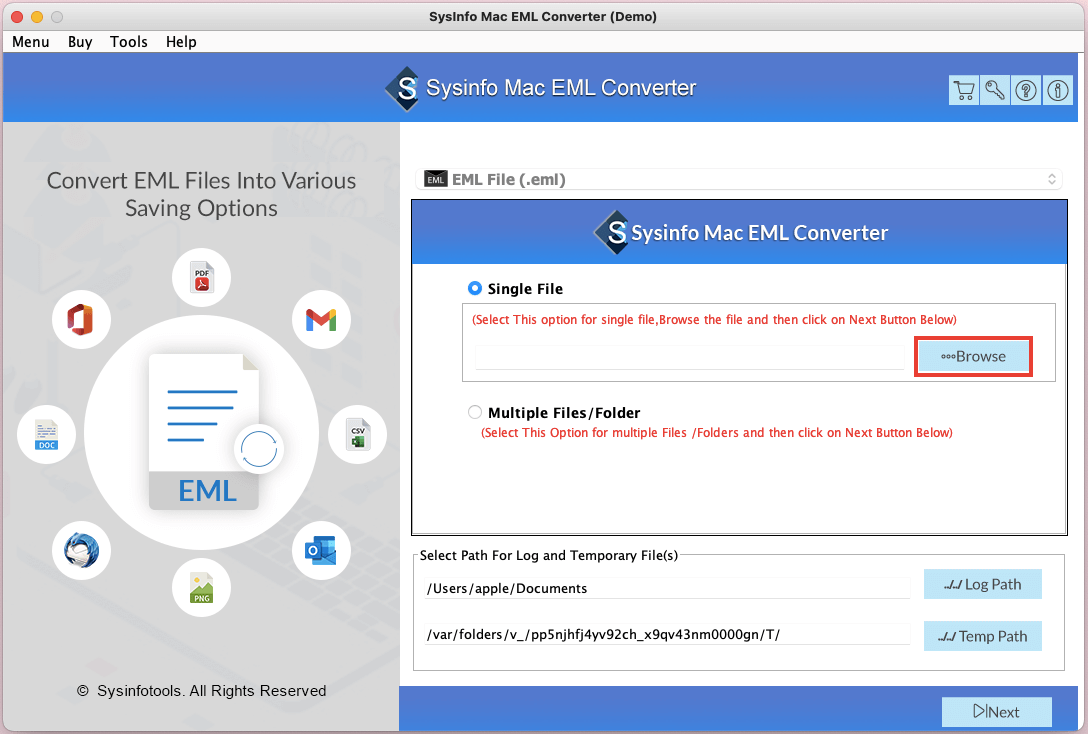Click the shopping cart buy icon
The width and height of the screenshot is (1088, 734).
(964, 90)
